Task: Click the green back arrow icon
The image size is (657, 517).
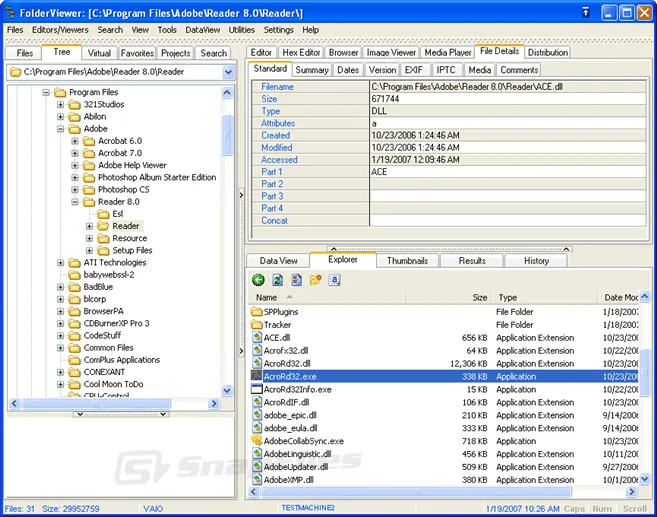Action: (x=258, y=280)
